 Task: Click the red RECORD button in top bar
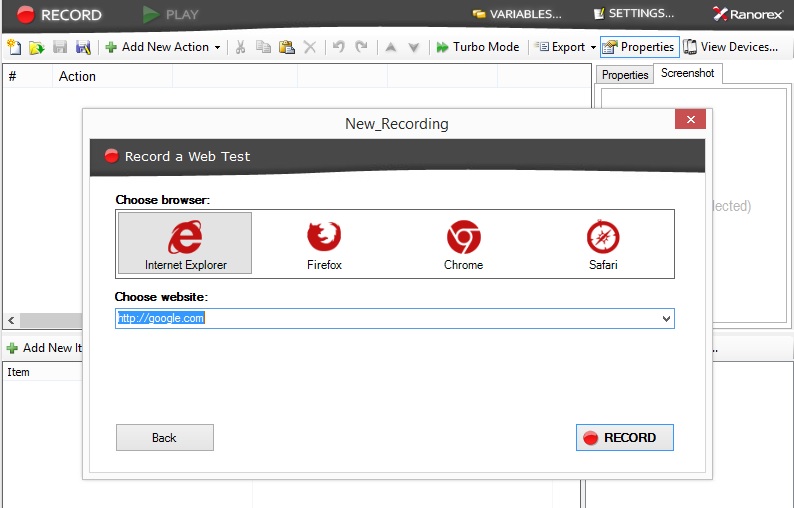pyautogui.click(x=59, y=15)
